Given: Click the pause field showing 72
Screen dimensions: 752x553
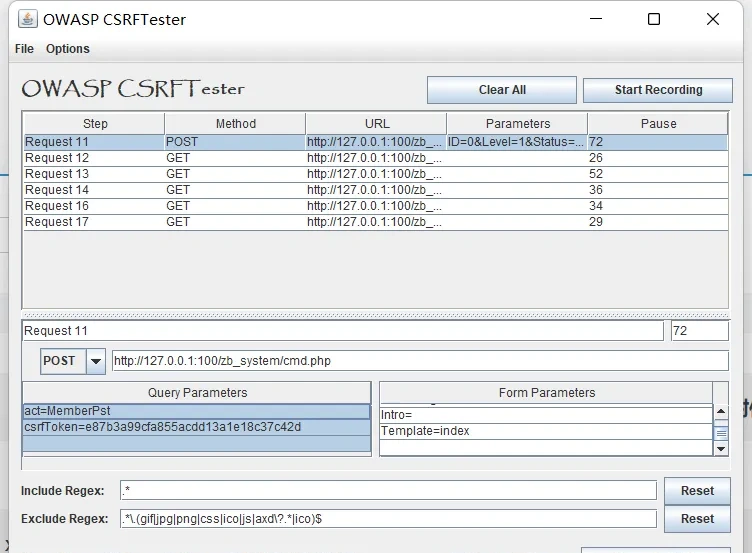Looking at the screenshot, I should pyautogui.click(x=700, y=331).
